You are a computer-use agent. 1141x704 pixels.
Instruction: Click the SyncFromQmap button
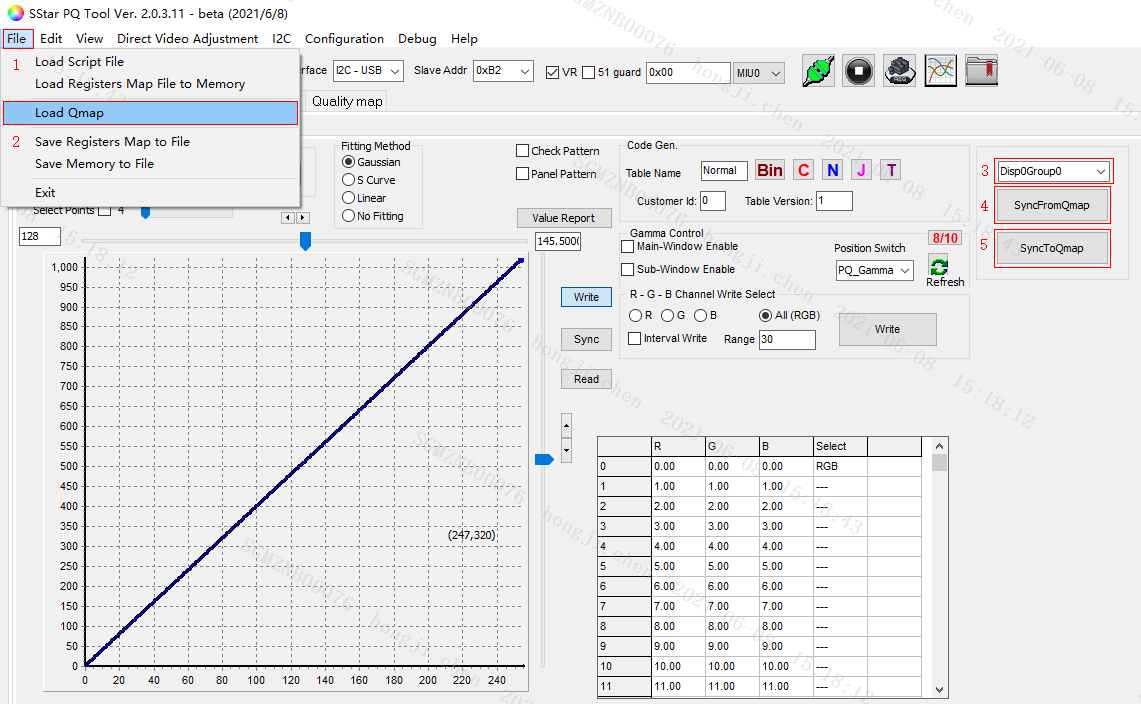click(1051, 205)
